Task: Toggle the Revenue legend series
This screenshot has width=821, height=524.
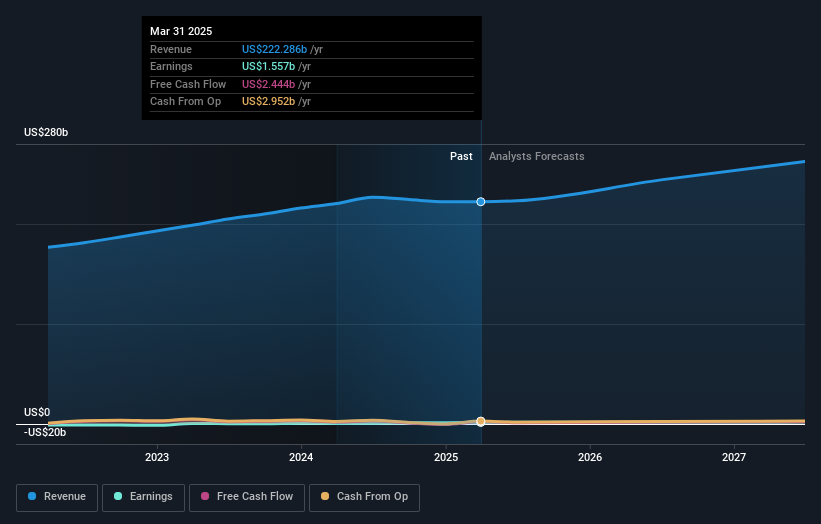Action: (57, 497)
